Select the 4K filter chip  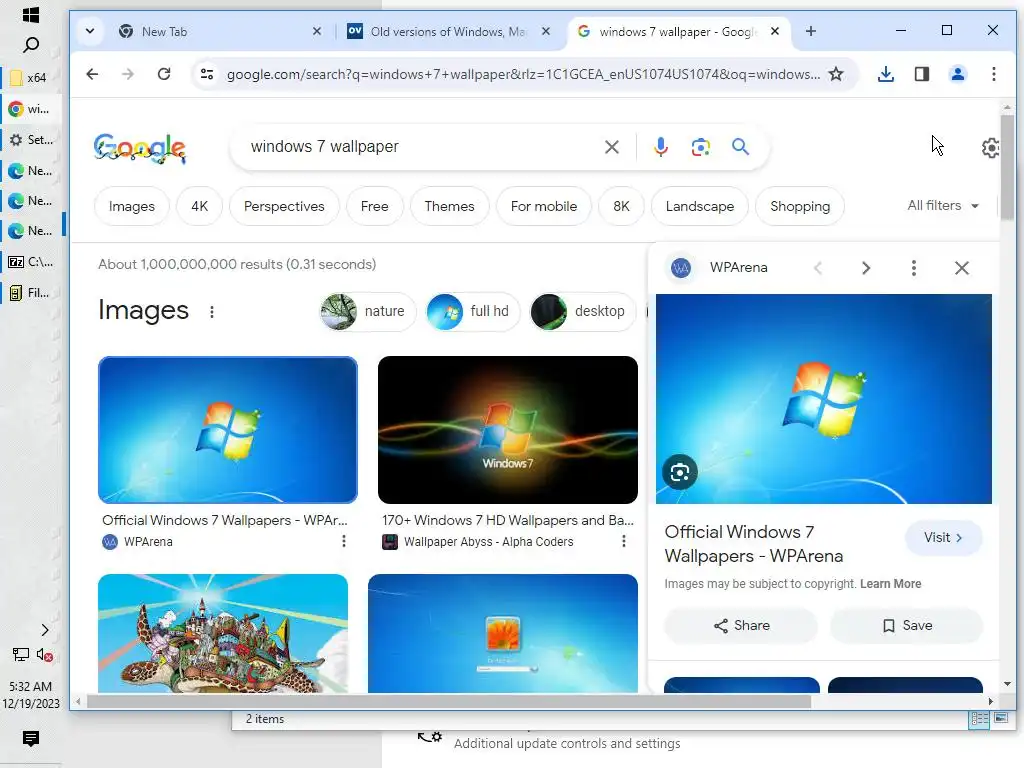199,206
